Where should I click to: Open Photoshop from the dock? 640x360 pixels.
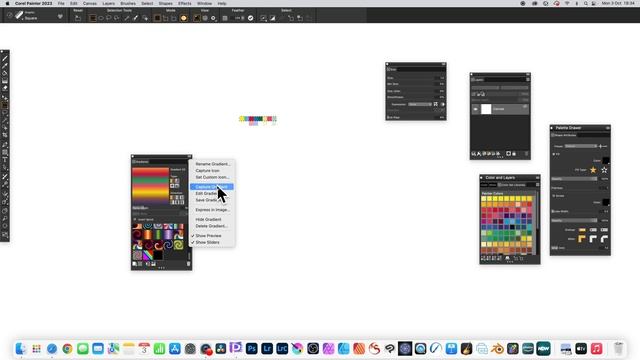pos(251,349)
